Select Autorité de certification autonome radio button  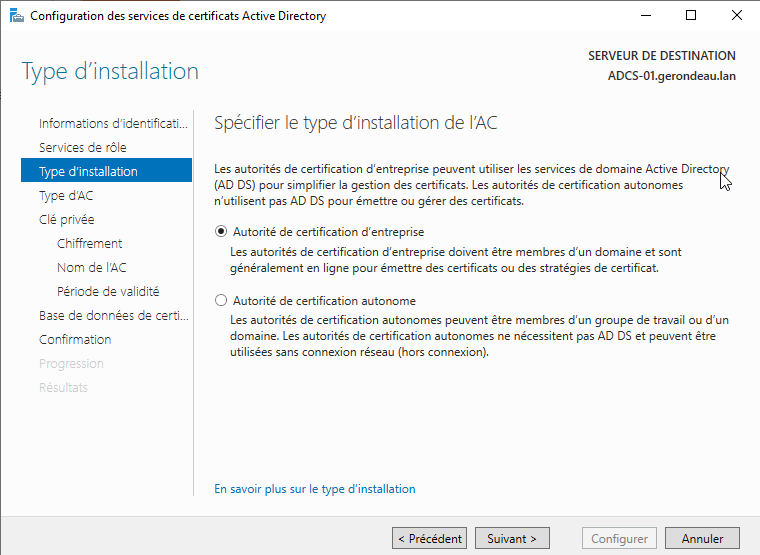[x=221, y=301]
